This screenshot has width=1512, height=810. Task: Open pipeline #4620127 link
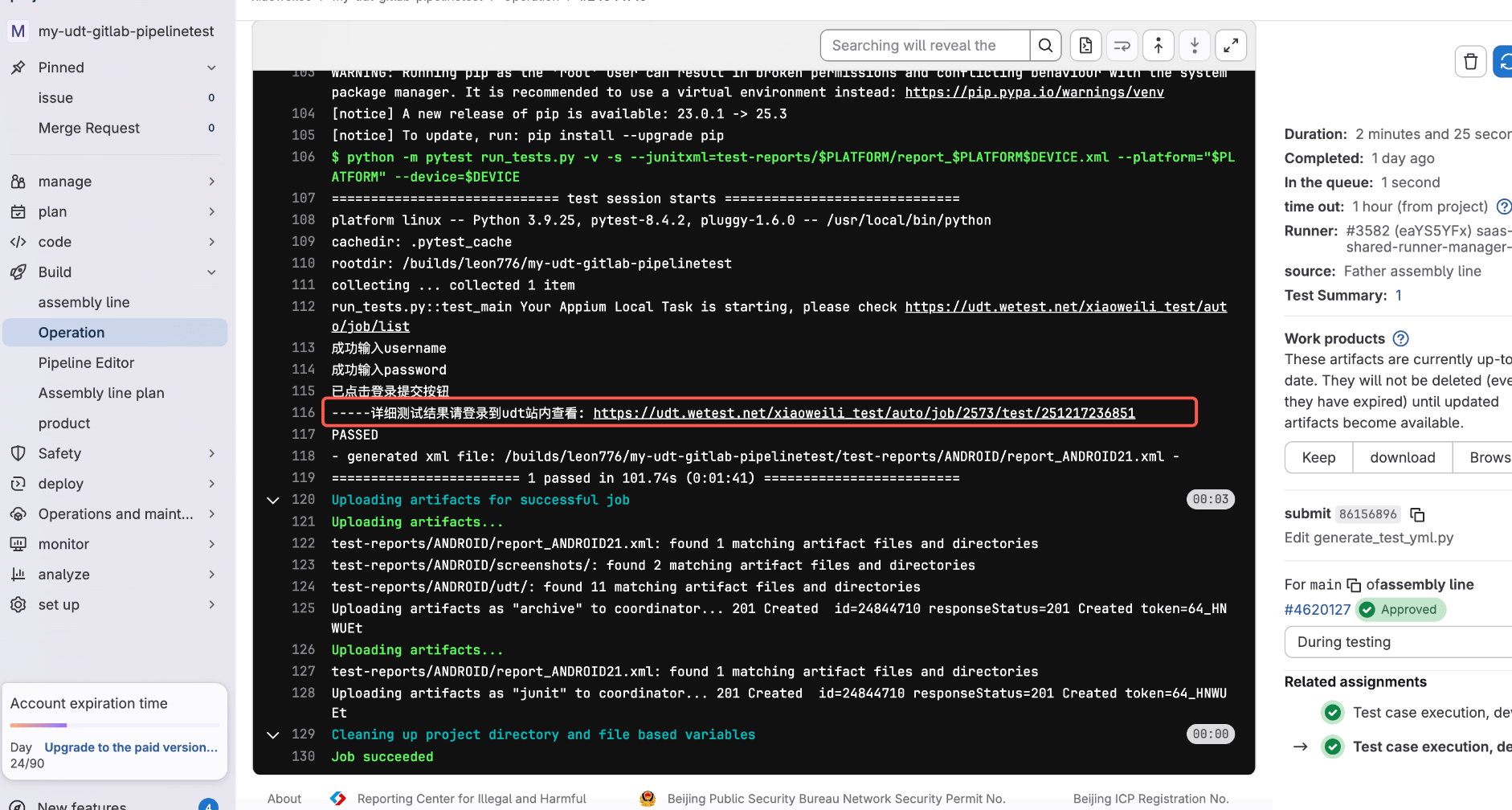(x=1317, y=610)
